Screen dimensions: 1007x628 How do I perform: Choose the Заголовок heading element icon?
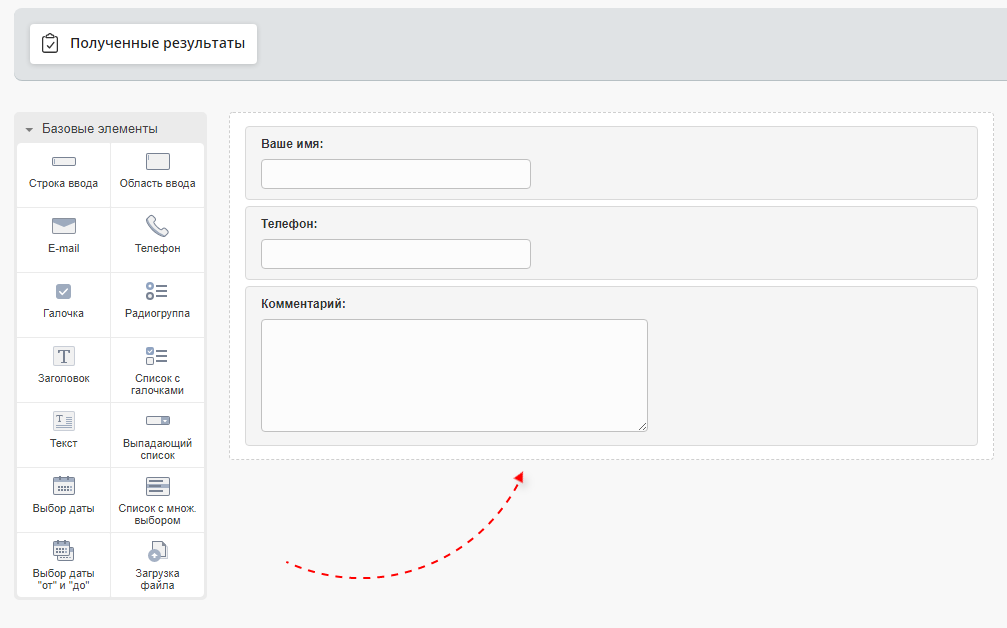pyautogui.click(x=64, y=356)
